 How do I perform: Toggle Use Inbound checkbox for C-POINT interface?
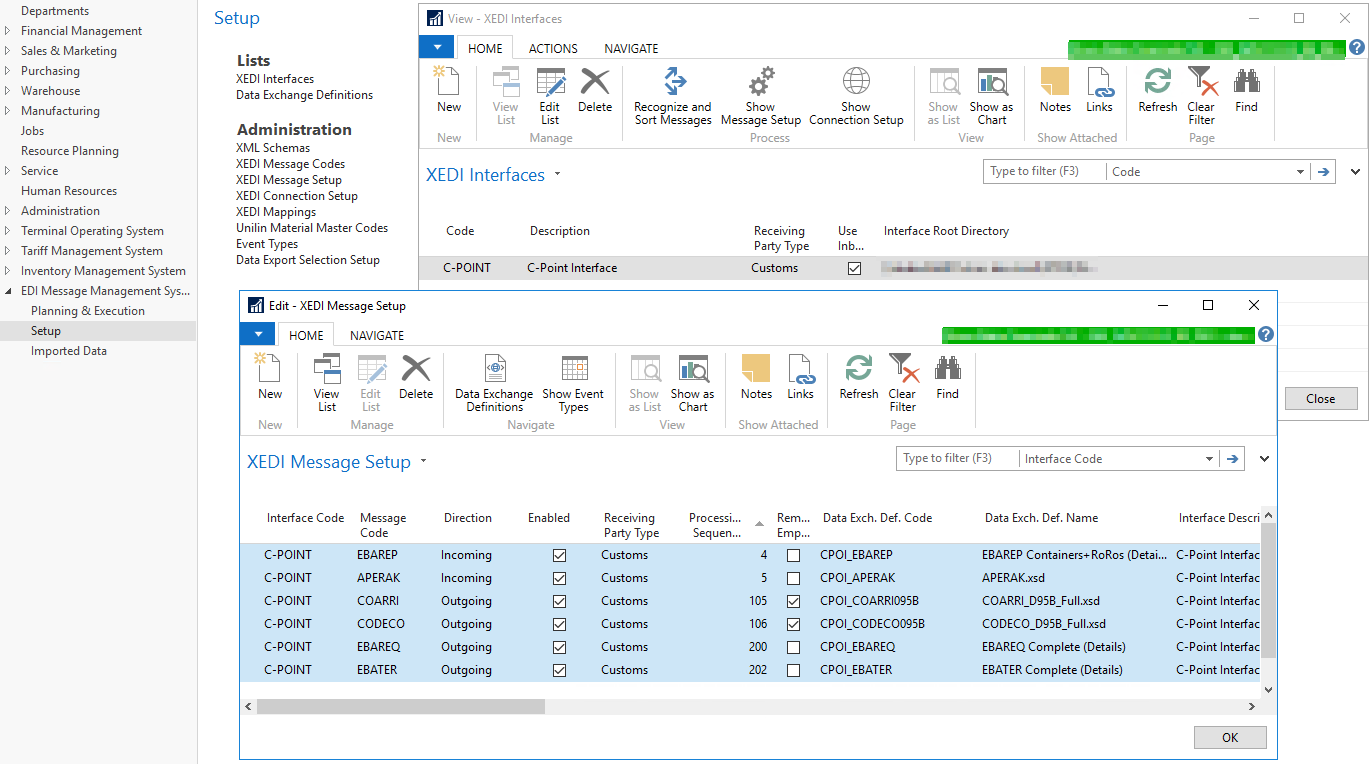tap(854, 268)
